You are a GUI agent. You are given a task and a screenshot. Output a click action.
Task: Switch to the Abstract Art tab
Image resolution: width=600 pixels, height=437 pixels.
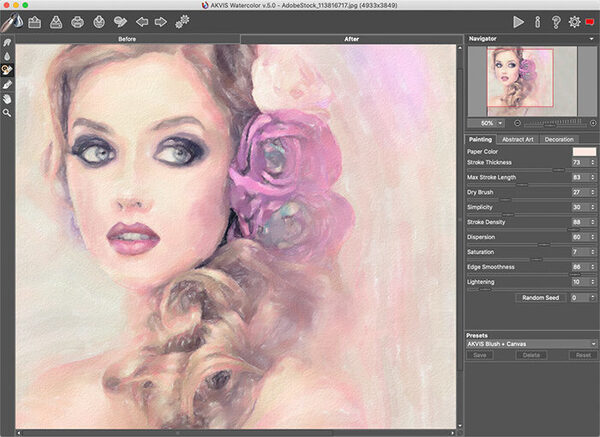pos(517,139)
